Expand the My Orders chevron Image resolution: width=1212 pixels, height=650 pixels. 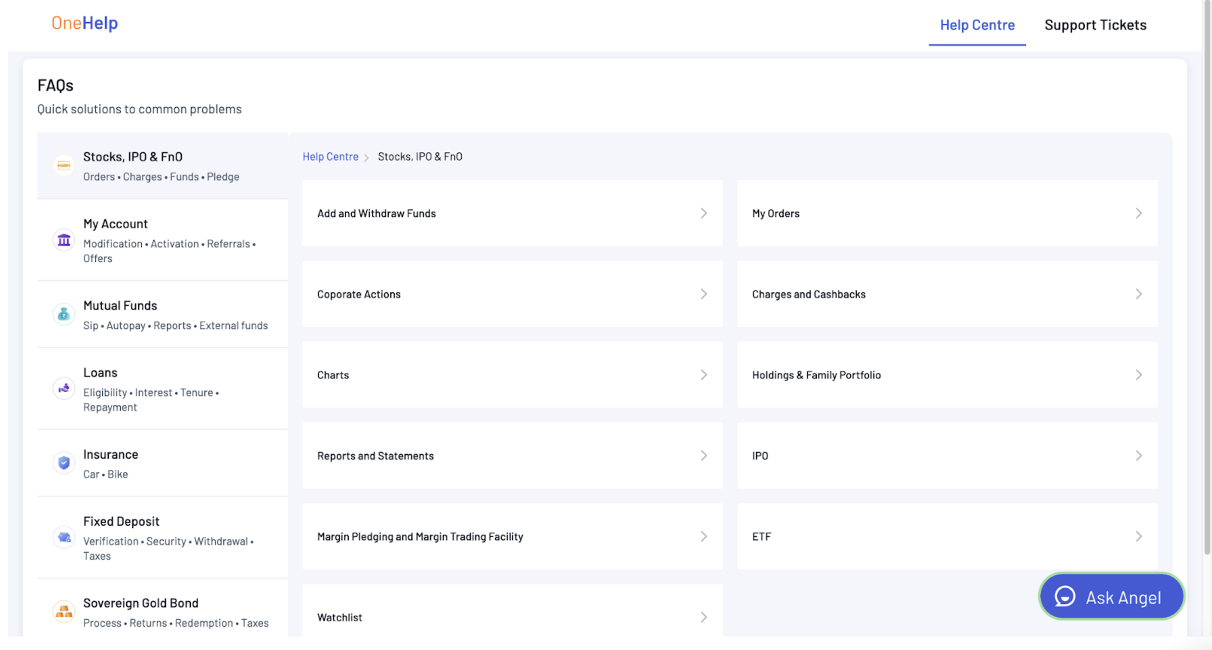[x=1138, y=213]
